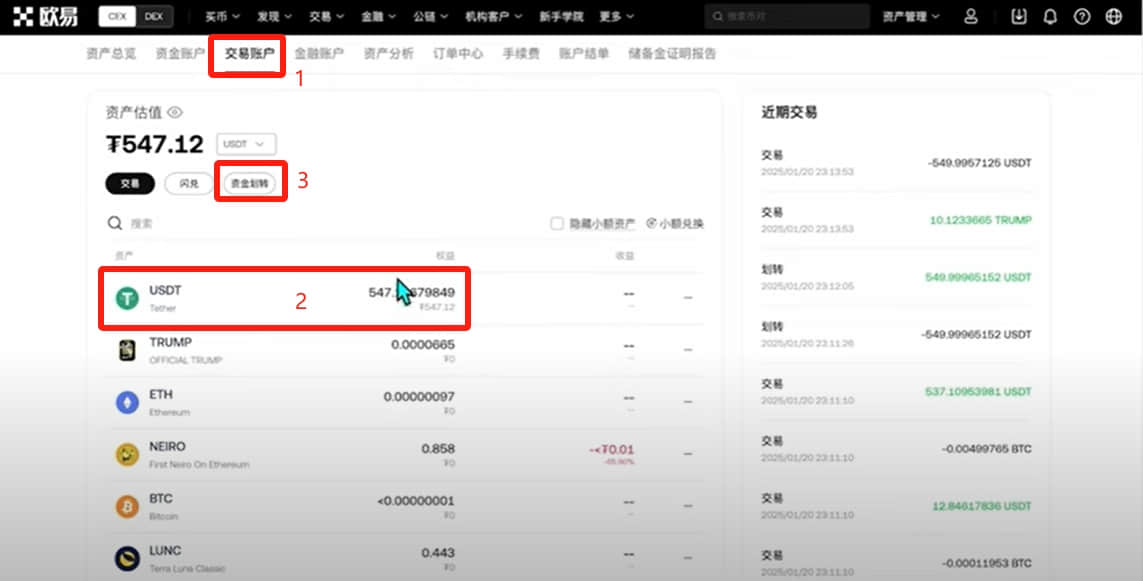Viewport: 1143px width, 581px height.
Task: Click the USDT Tether coin icon
Action: (x=128, y=297)
